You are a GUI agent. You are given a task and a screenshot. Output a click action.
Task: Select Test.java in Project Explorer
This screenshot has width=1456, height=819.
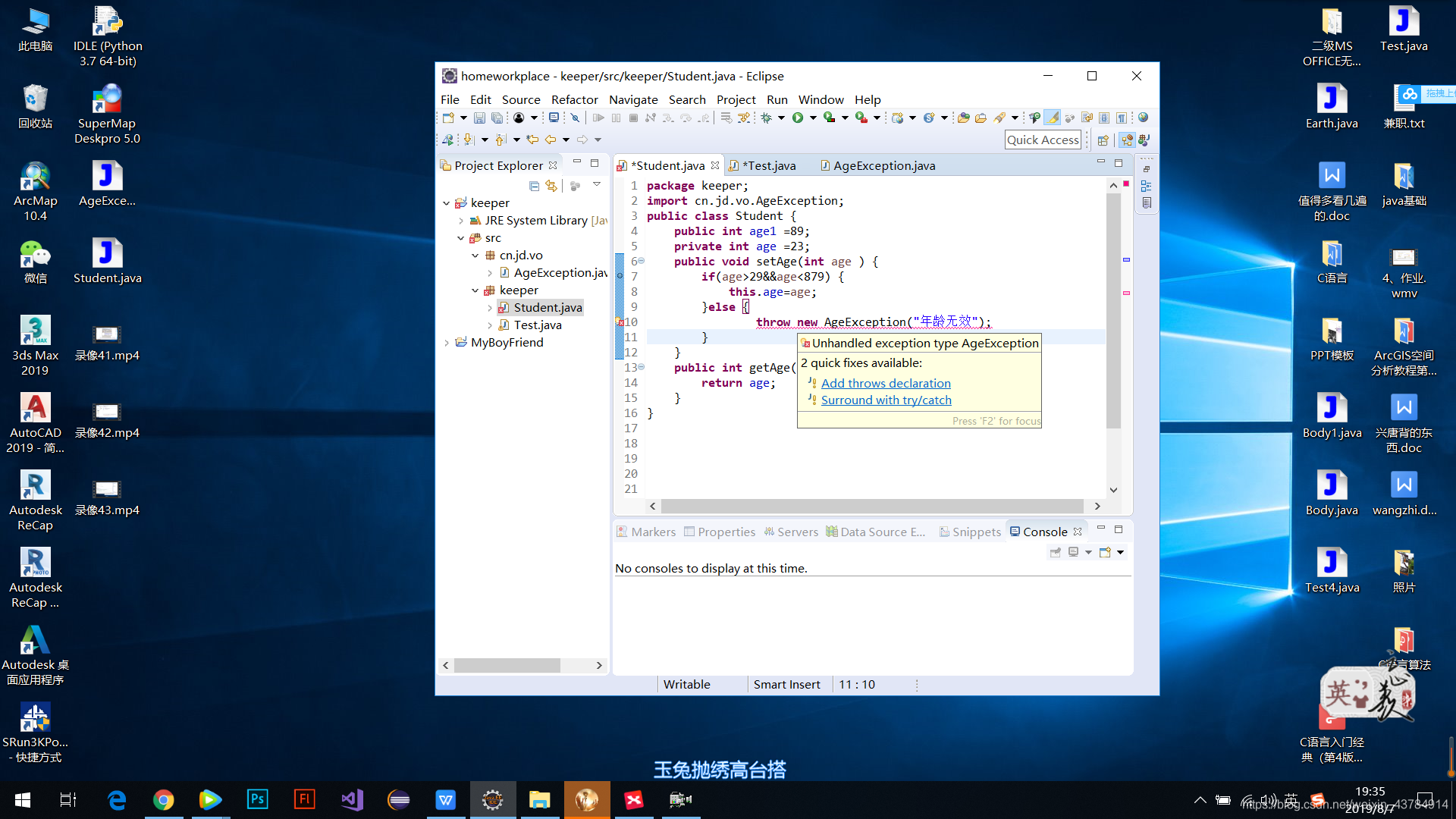coord(538,325)
